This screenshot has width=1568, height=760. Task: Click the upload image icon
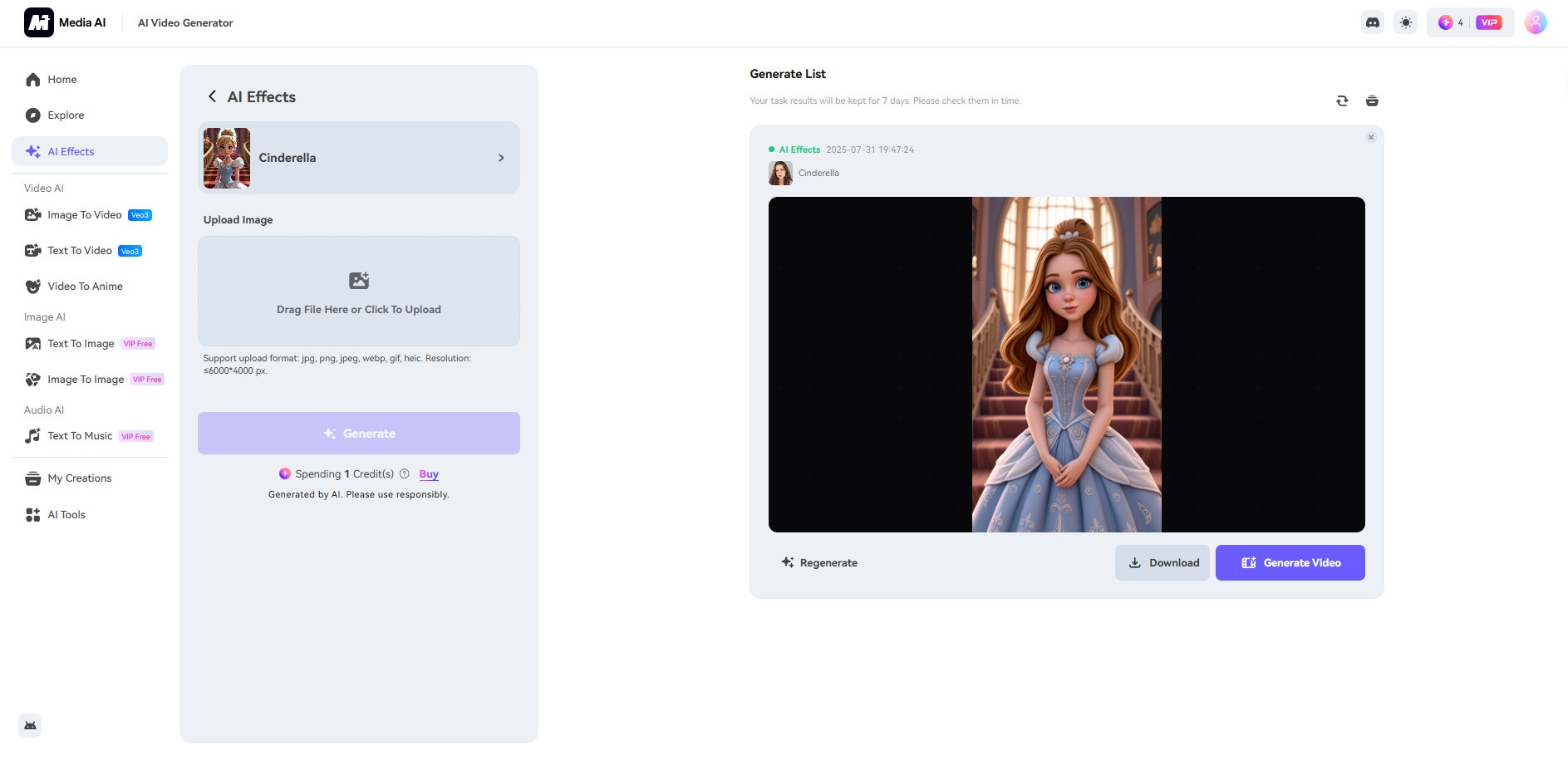(x=359, y=281)
